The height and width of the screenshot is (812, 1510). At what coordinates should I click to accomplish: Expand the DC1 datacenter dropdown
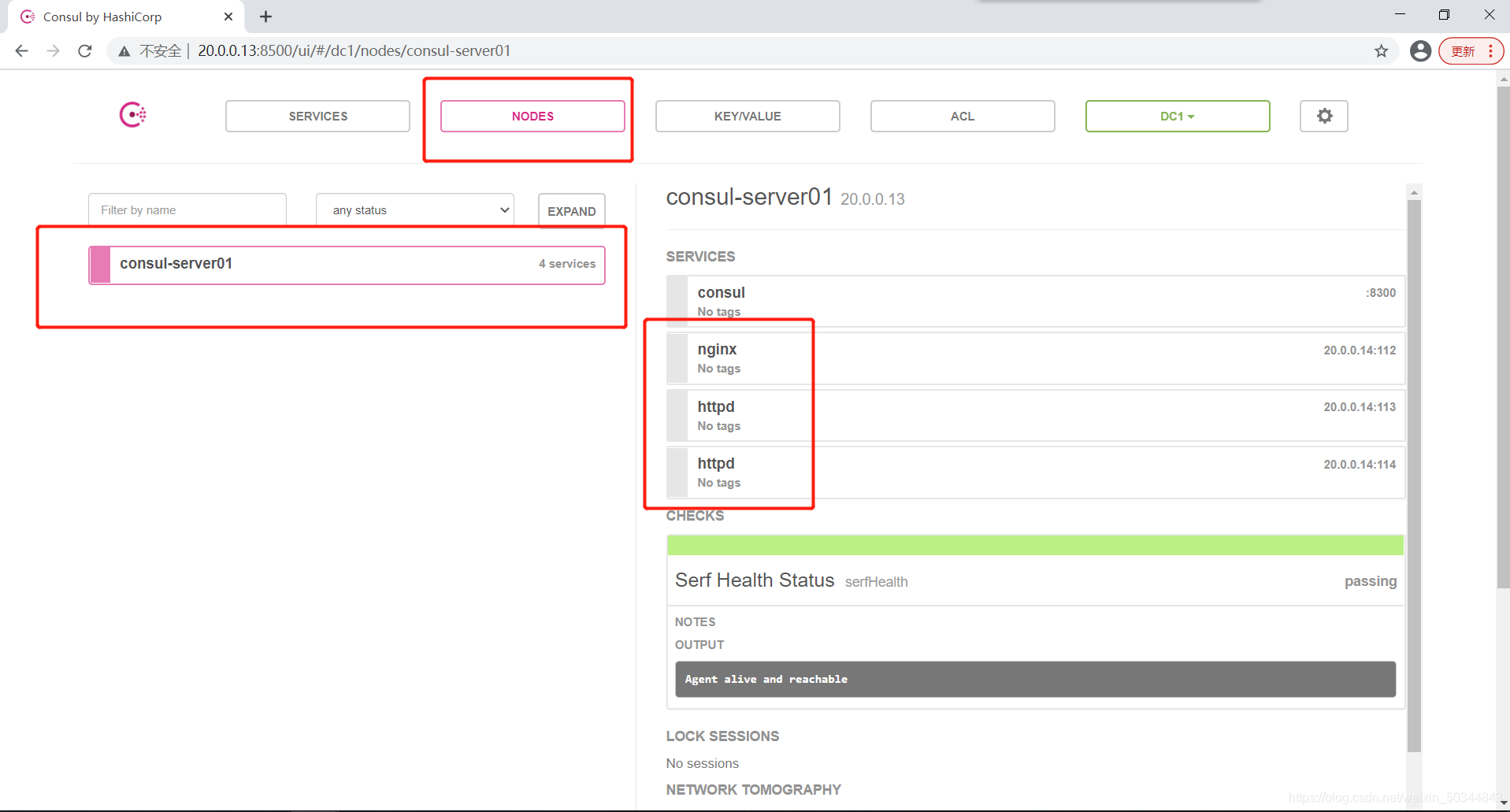coord(1178,116)
